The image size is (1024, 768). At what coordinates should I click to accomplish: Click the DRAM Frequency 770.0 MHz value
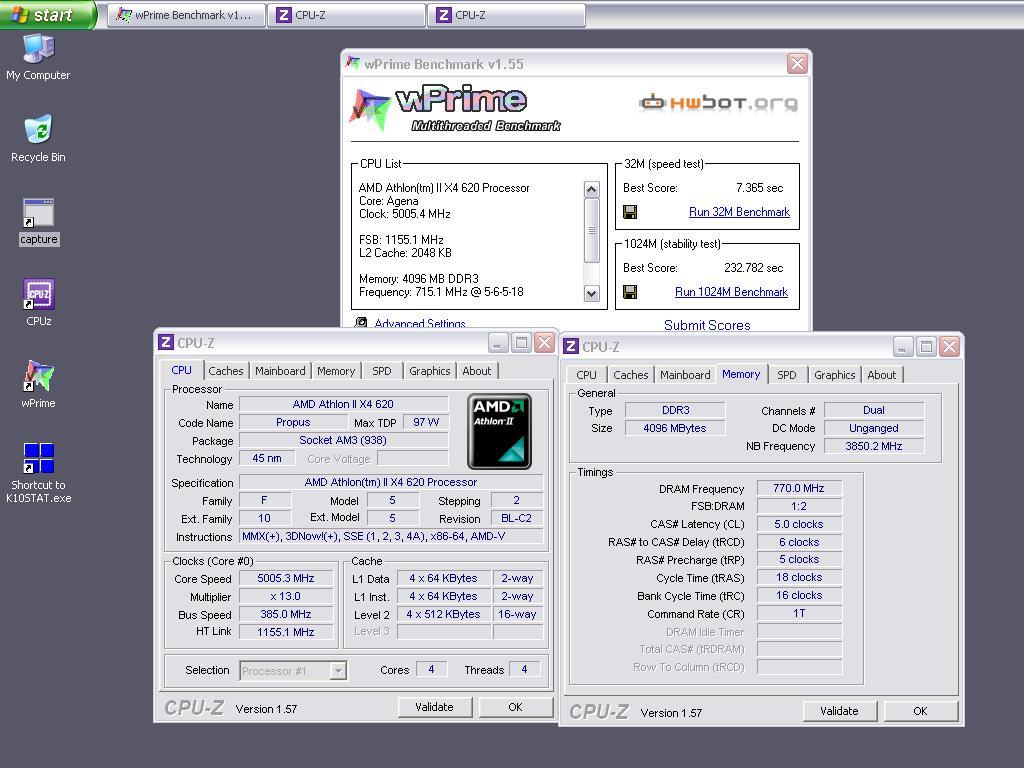pyautogui.click(x=799, y=488)
